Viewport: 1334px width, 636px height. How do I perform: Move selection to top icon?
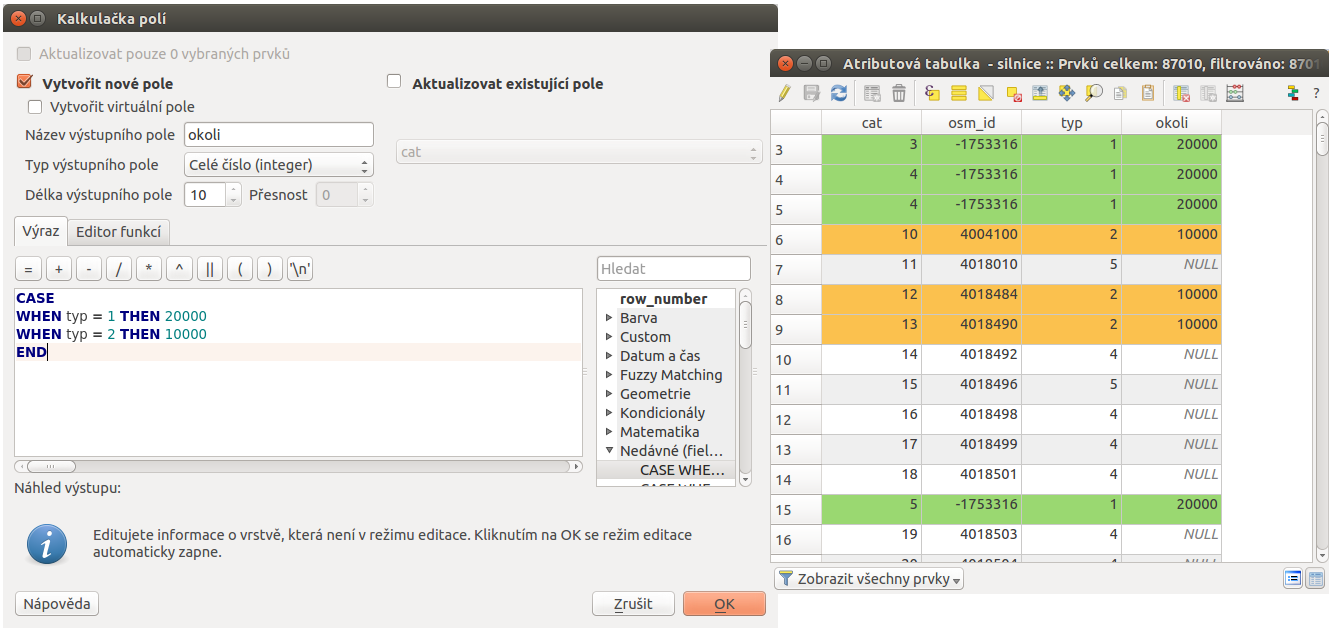tap(1040, 93)
